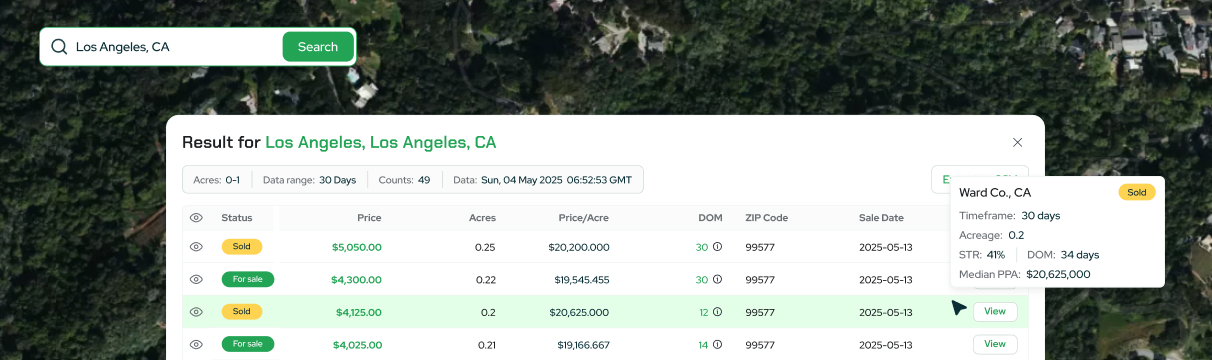Open View for the $4,125.00 row
The width and height of the screenshot is (1212, 360).
pyautogui.click(x=995, y=311)
